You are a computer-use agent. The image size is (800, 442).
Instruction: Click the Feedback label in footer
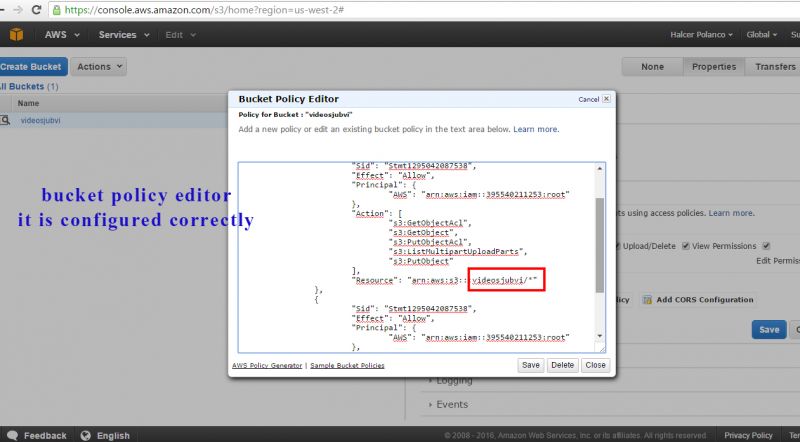(45, 435)
